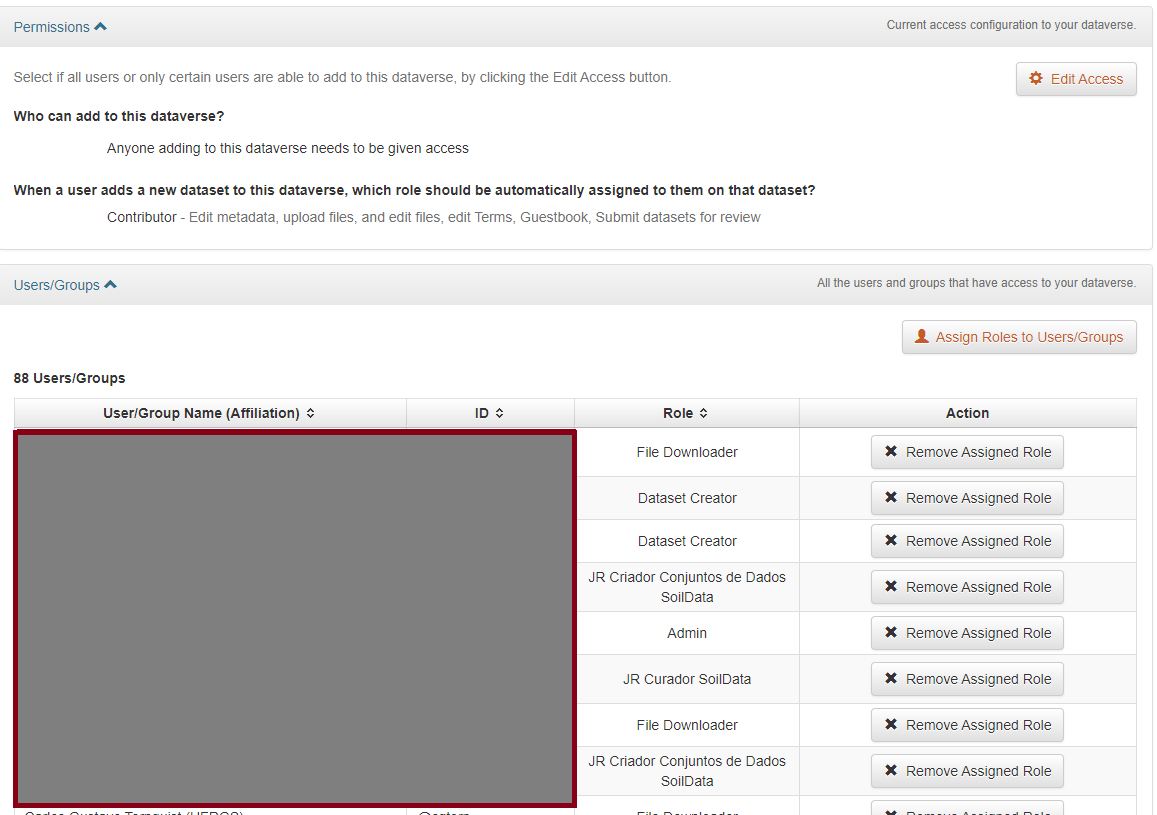Collapse the Users/Groups section chevron
1157x815 pixels.
pyautogui.click(x=110, y=285)
